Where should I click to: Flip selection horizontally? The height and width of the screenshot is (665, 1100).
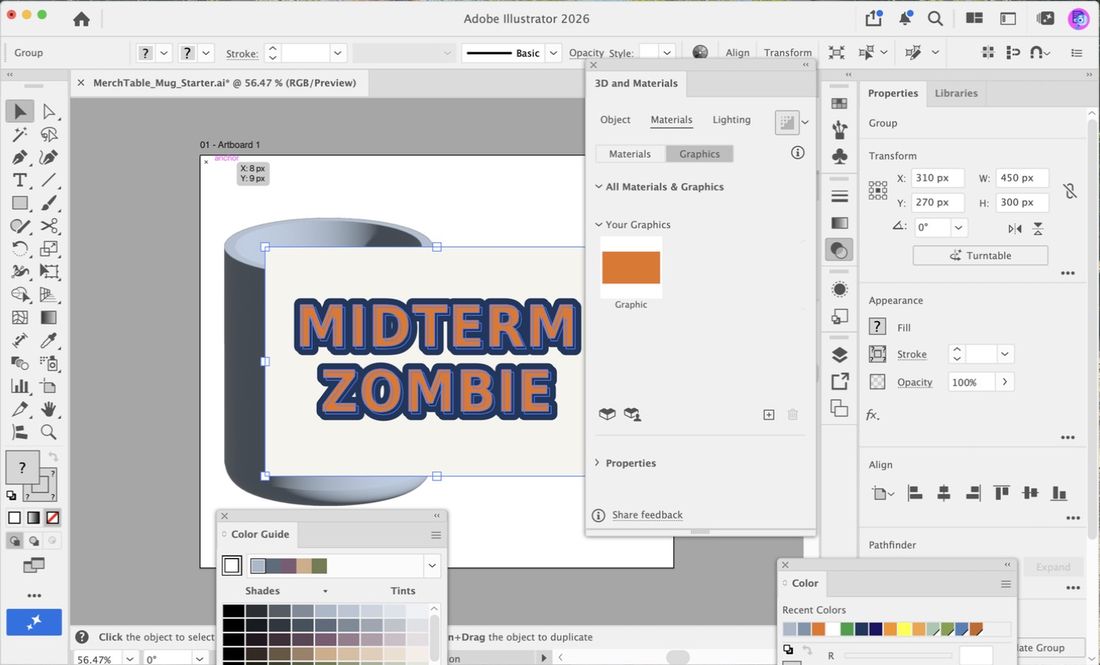(1014, 229)
